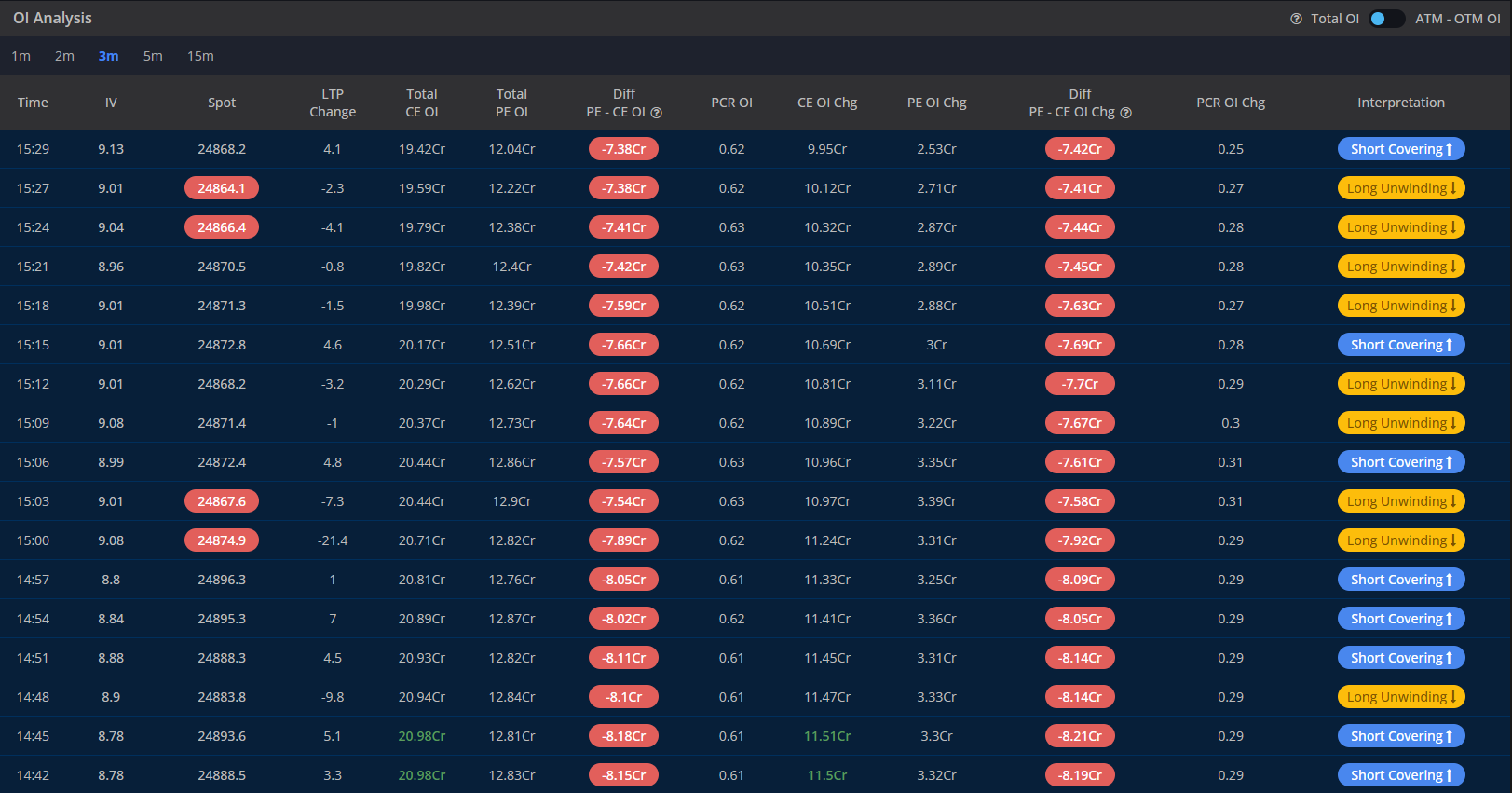1512x793 pixels.
Task: Click Short Covering badge in 14:42 row
Action: pos(1400,775)
